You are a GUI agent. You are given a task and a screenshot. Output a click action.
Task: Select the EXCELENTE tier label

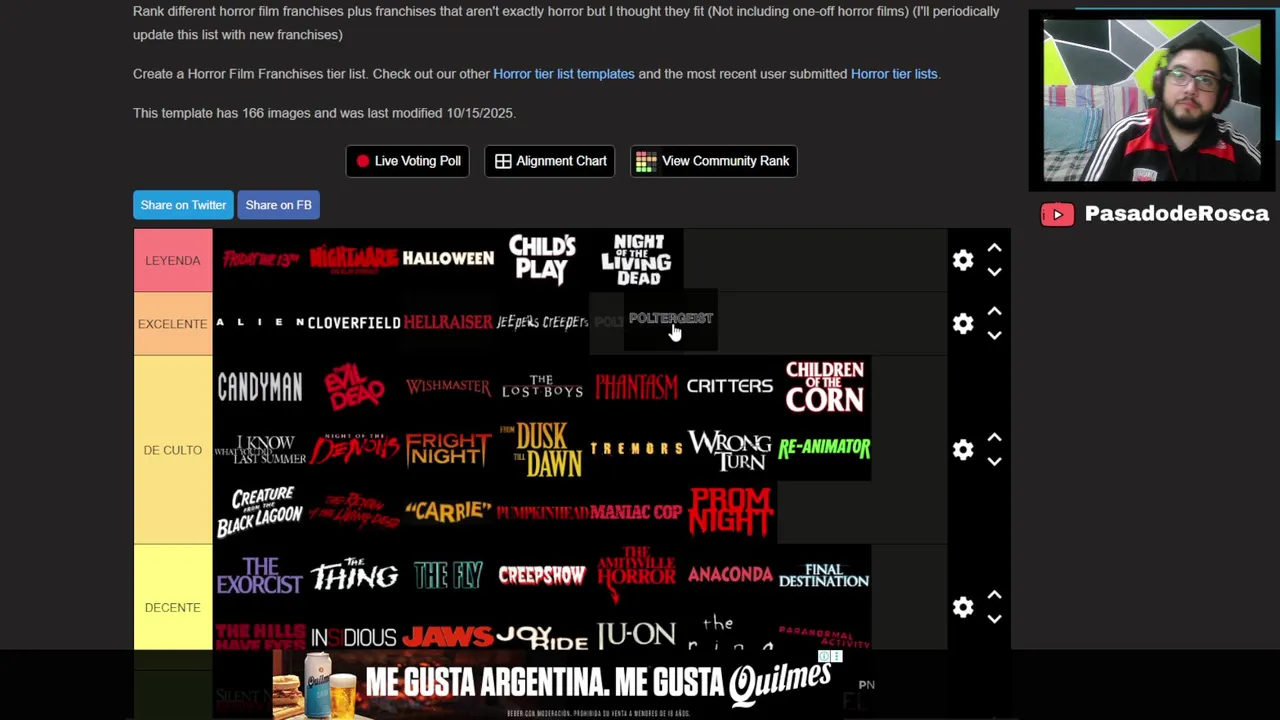[x=173, y=324]
